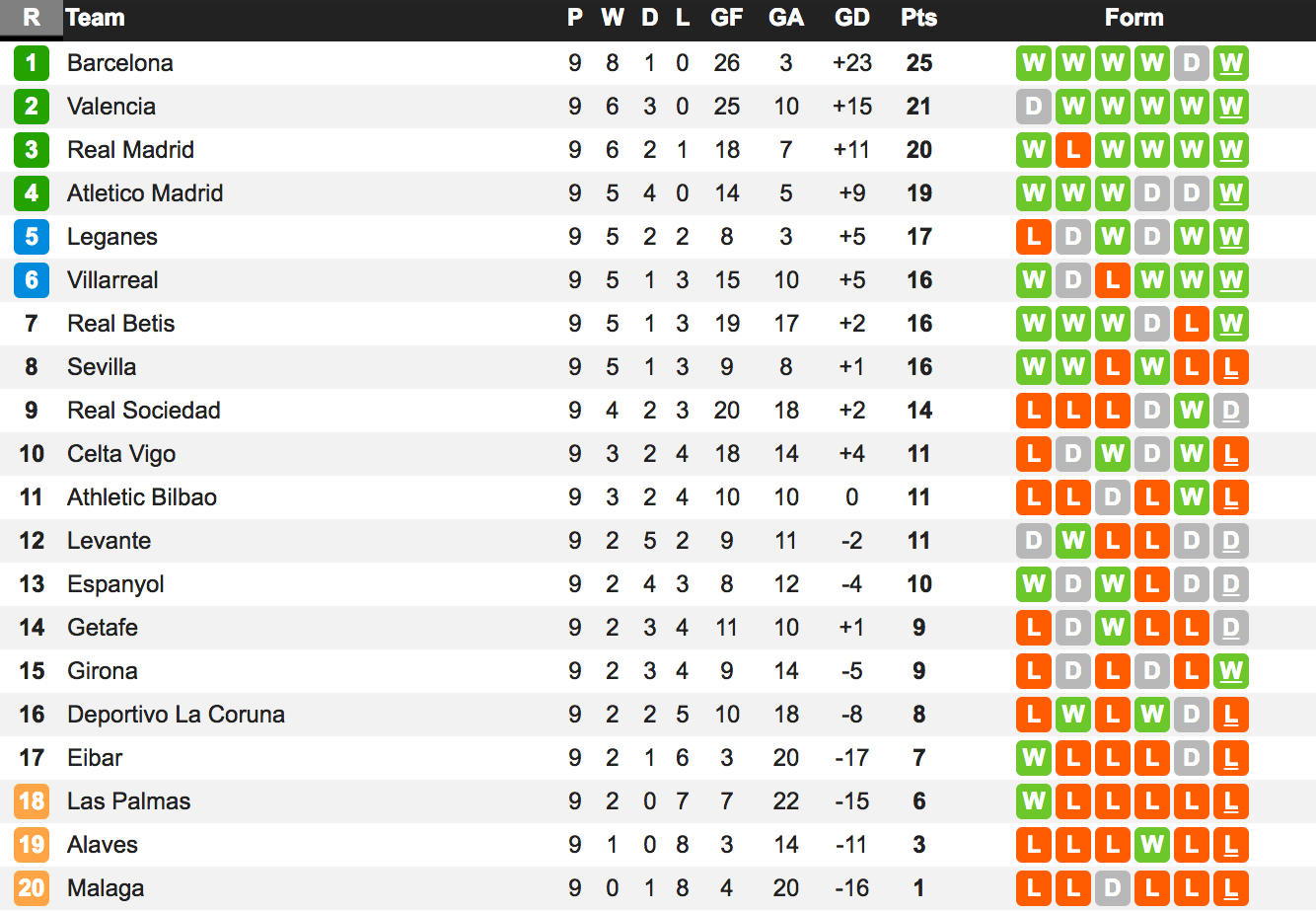Open the Deportivo La Coruna team link

pos(176,715)
